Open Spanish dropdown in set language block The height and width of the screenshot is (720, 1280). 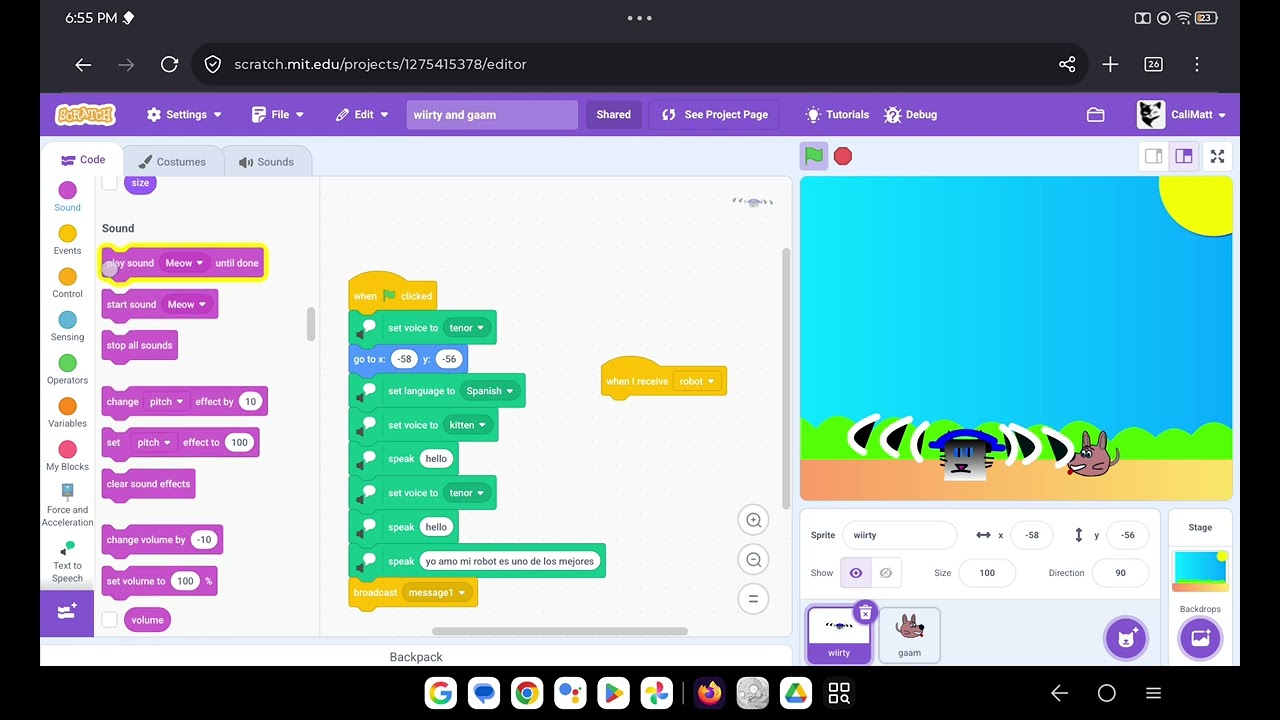point(489,391)
